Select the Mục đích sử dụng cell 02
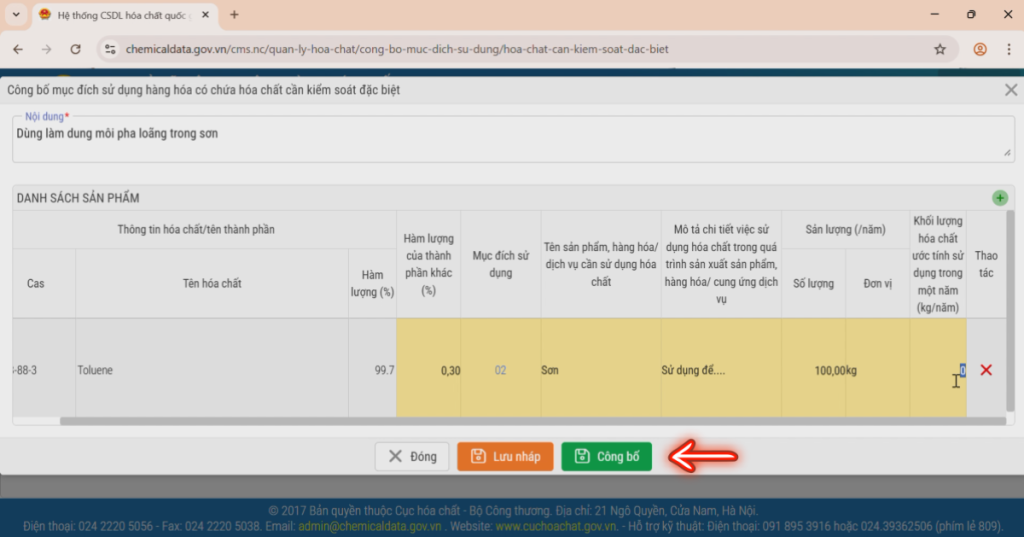The width and height of the screenshot is (1024, 537). coord(500,370)
